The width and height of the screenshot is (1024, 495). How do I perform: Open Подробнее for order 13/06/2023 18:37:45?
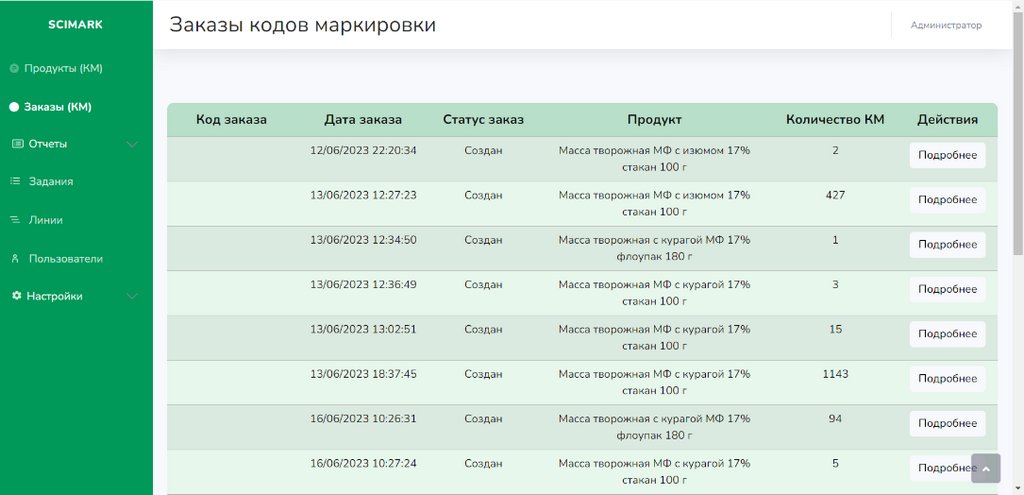click(x=948, y=379)
